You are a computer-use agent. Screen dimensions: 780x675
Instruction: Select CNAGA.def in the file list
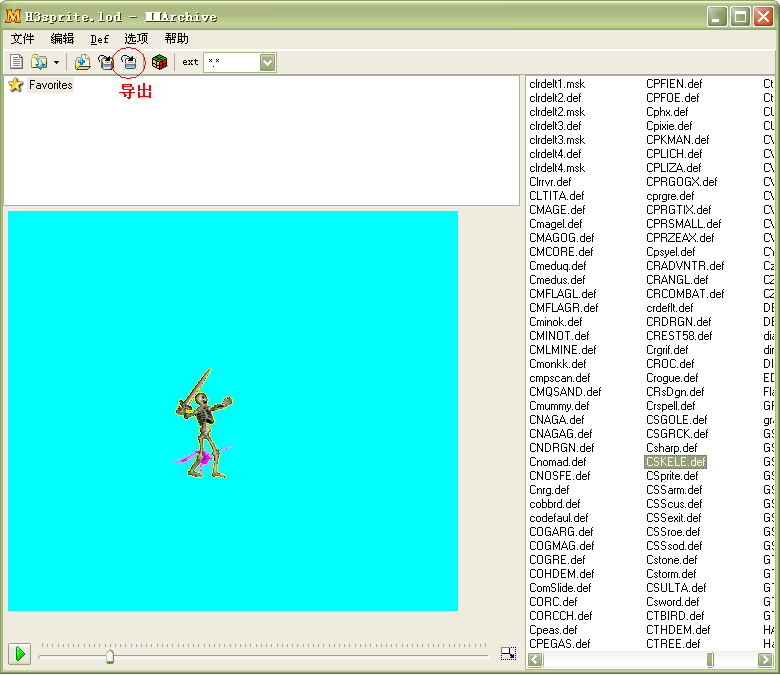coord(557,420)
